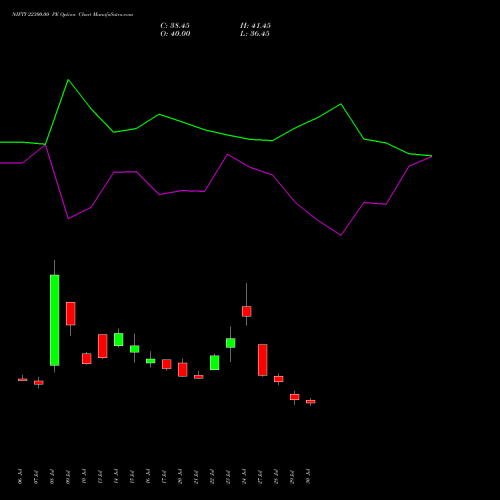Click the green indicator line peak
Screen dimensions: 500x500
(x=68, y=80)
